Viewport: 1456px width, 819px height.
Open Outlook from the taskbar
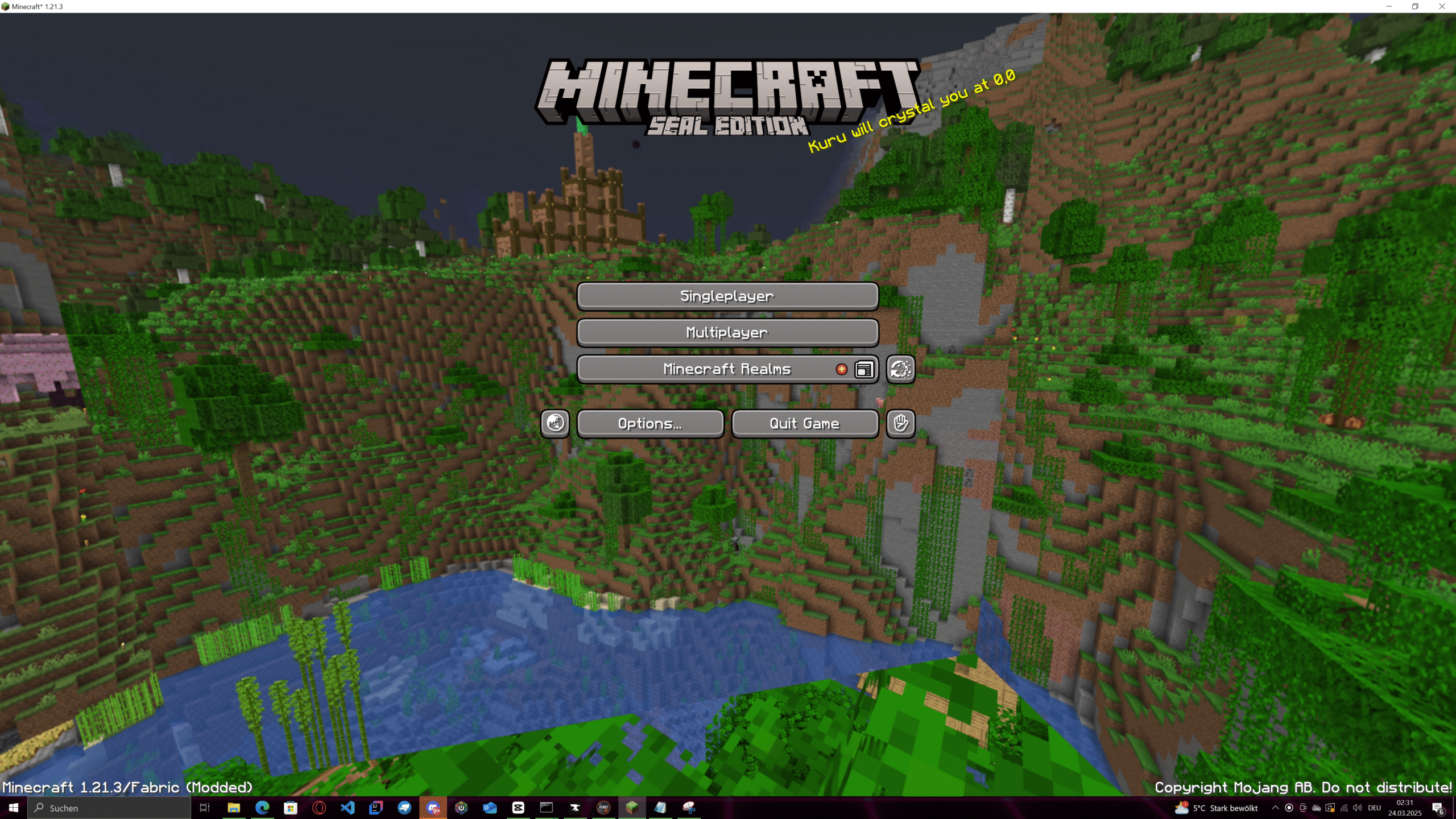(x=490, y=808)
